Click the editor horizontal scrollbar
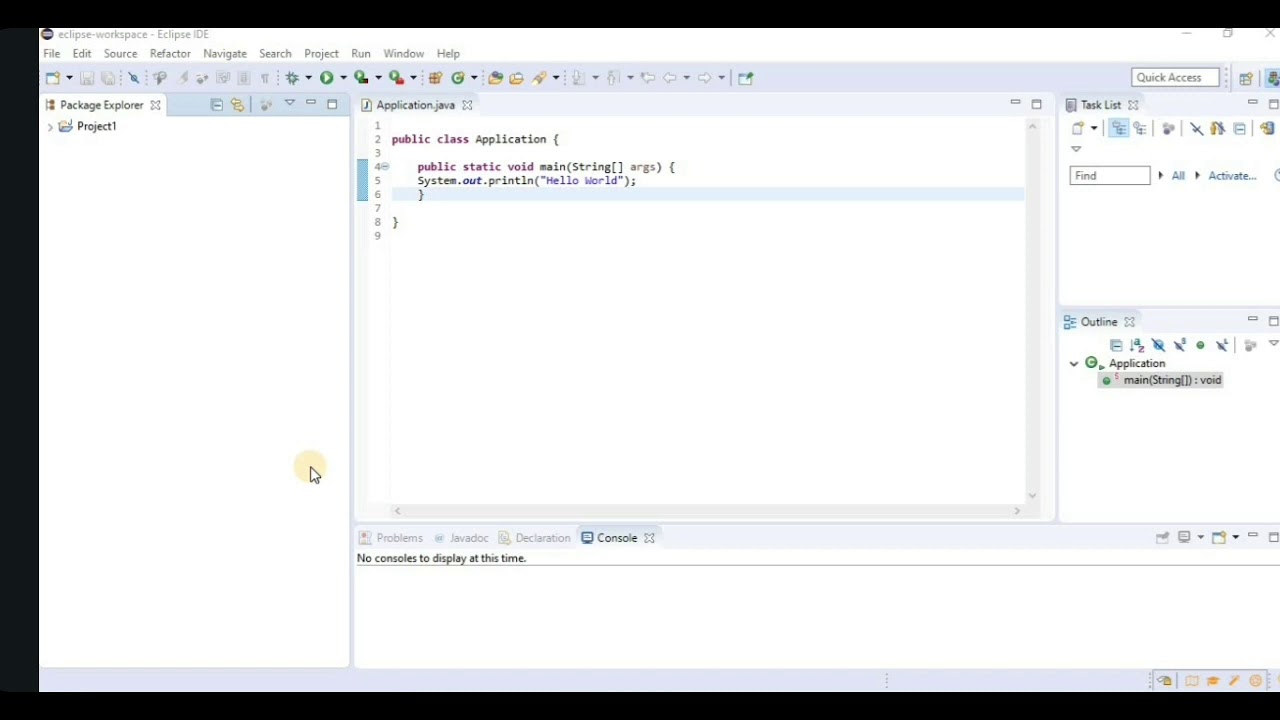The image size is (1280, 720). coord(706,511)
